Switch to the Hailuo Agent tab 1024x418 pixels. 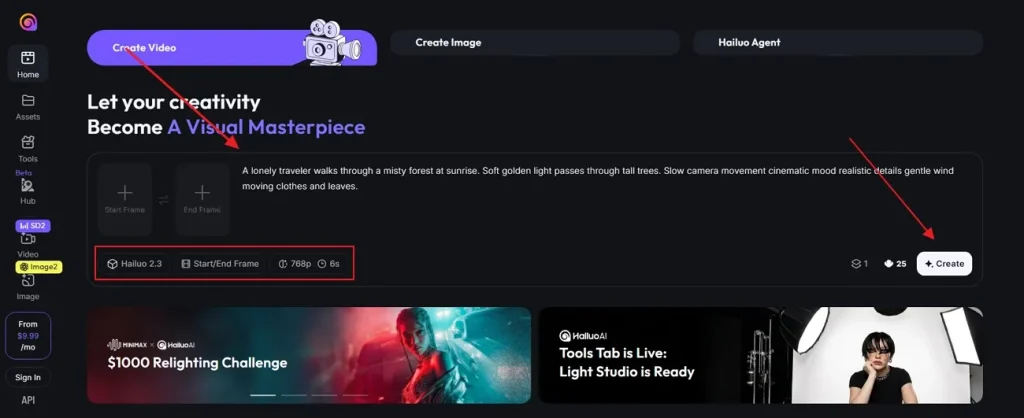click(837, 42)
